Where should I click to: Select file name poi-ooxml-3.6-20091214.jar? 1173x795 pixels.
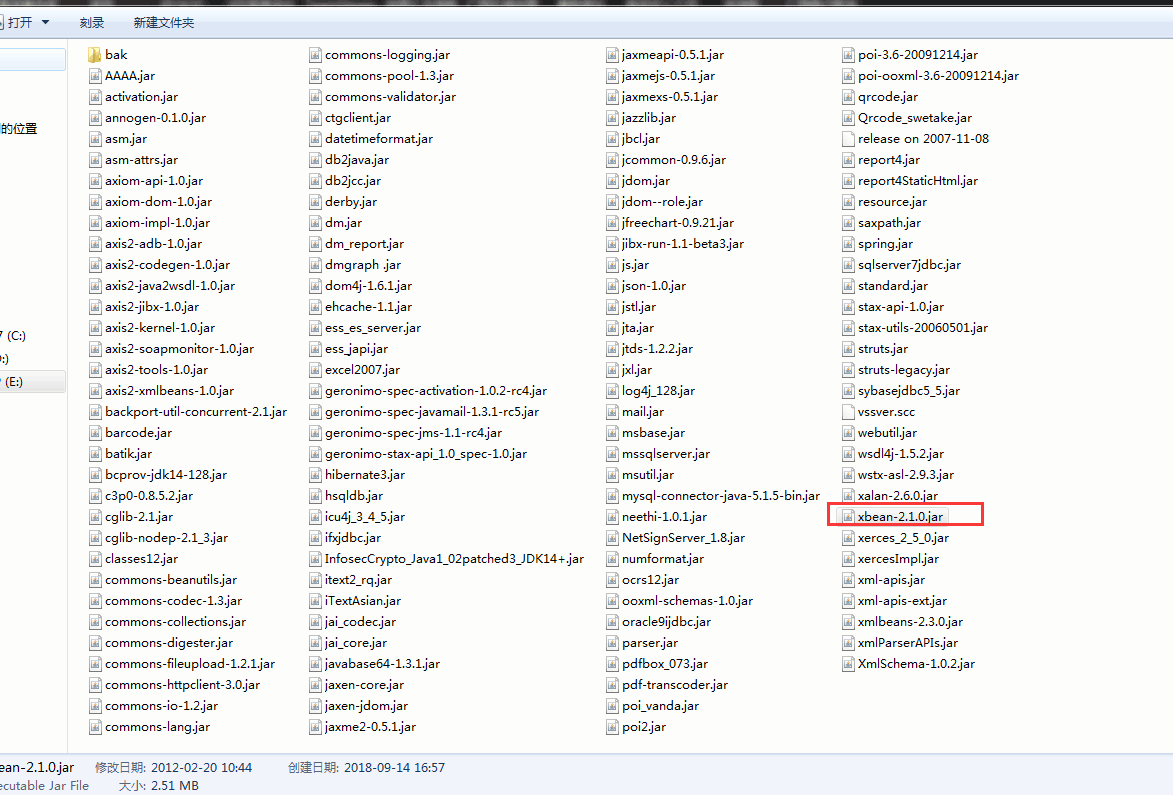[938, 76]
